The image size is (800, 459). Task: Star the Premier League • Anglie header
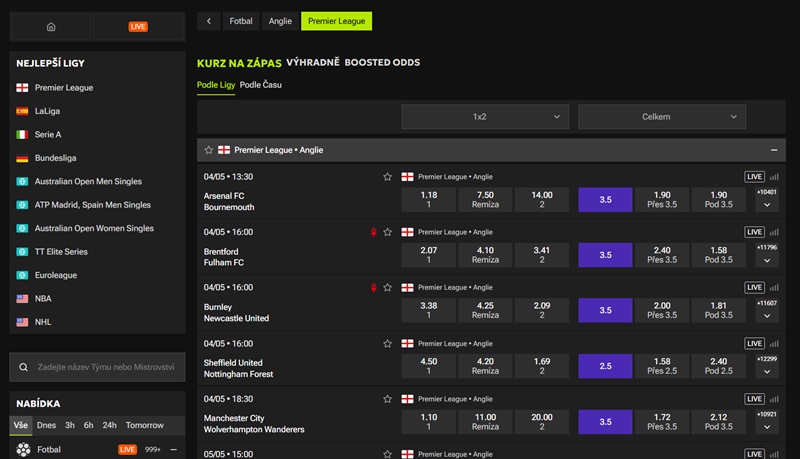pyautogui.click(x=209, y=150)
